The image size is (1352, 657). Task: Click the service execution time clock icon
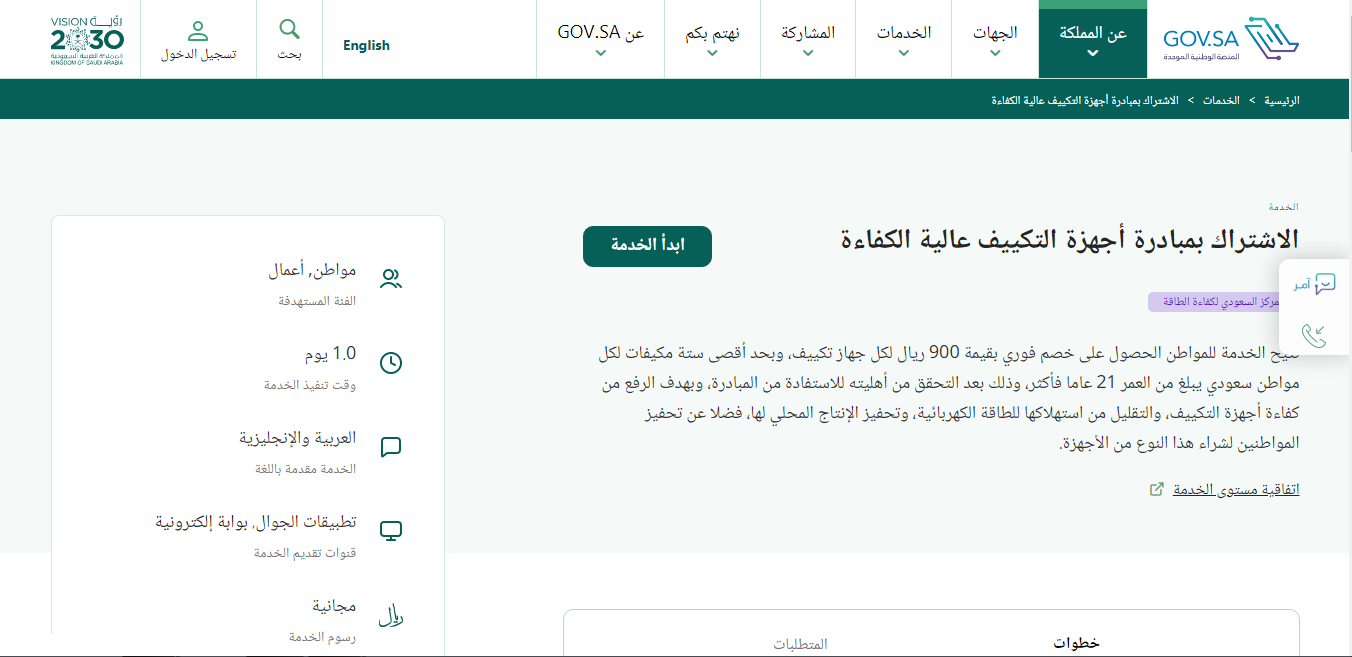[391, 363]
